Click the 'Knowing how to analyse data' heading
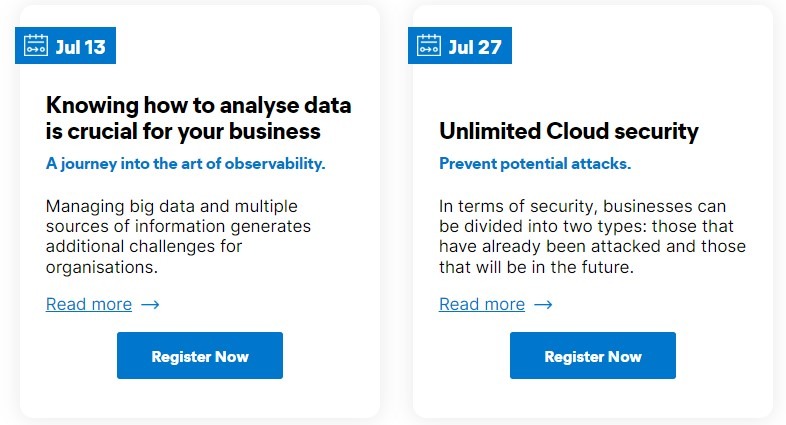The width and height of the screenshot is (786, 425). [x=199, y=118]
